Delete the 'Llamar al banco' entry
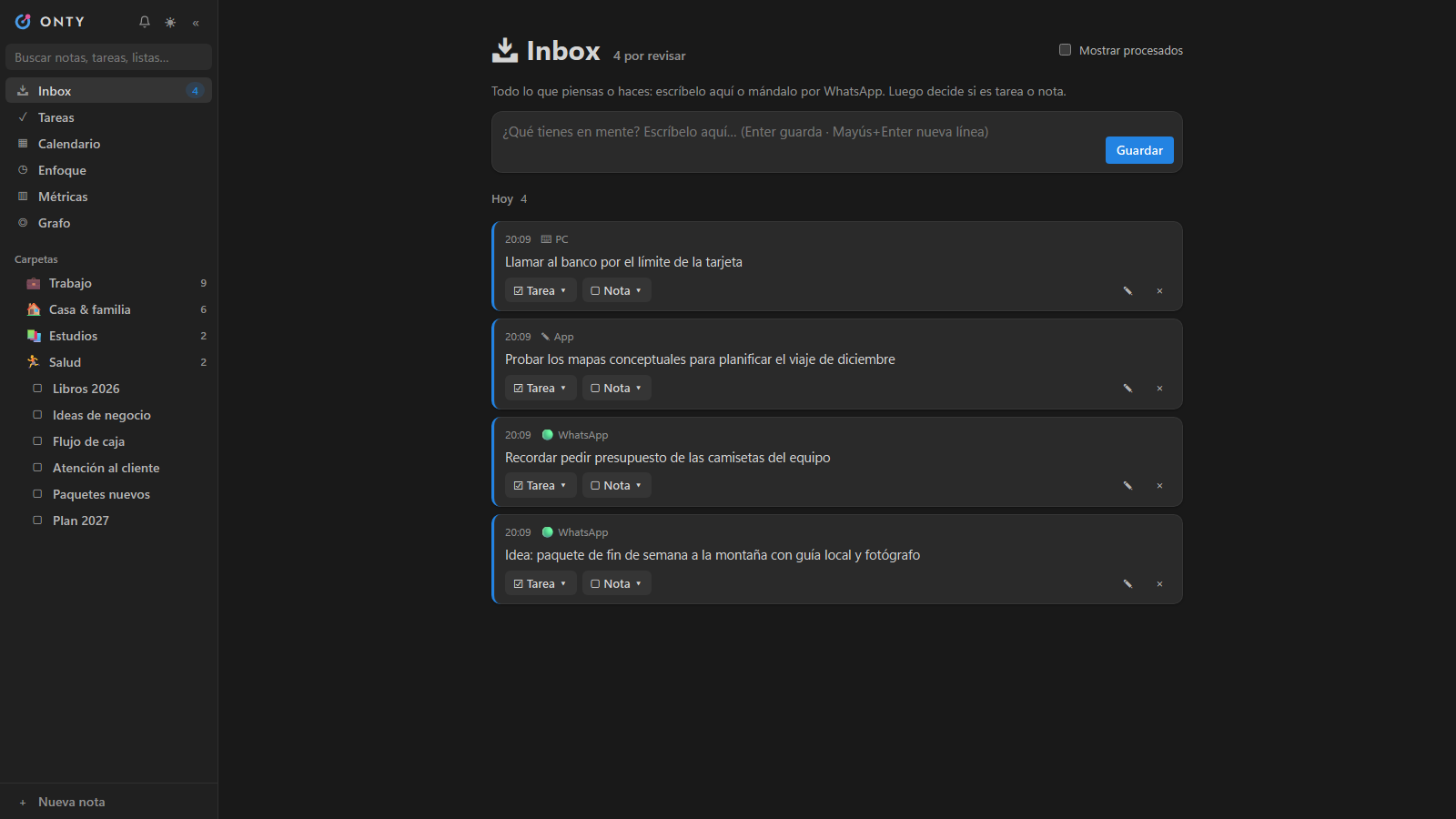The width and height of the screenshot is (1456, 819). 1159,291
